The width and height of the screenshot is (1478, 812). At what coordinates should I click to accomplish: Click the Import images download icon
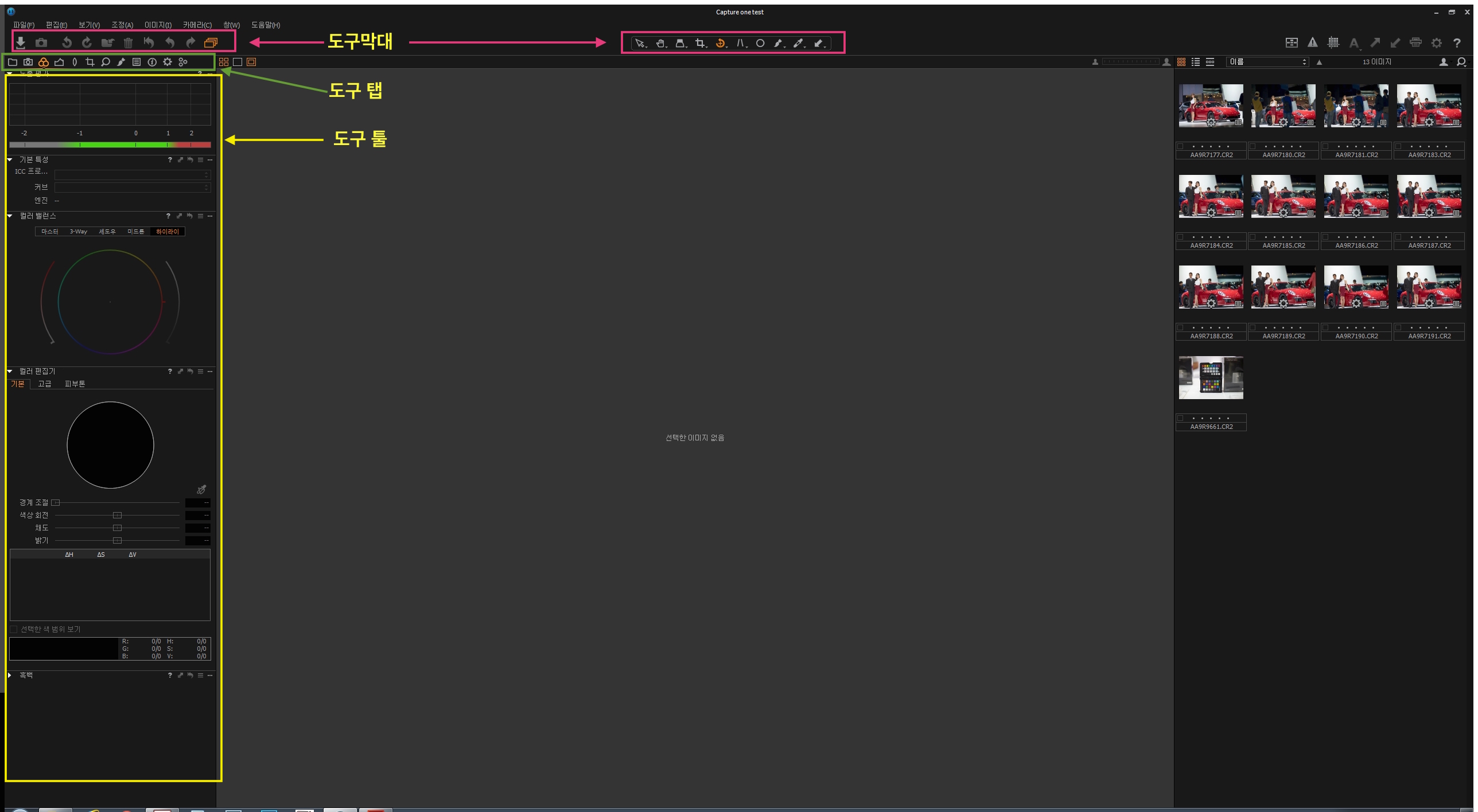point(21,42)
